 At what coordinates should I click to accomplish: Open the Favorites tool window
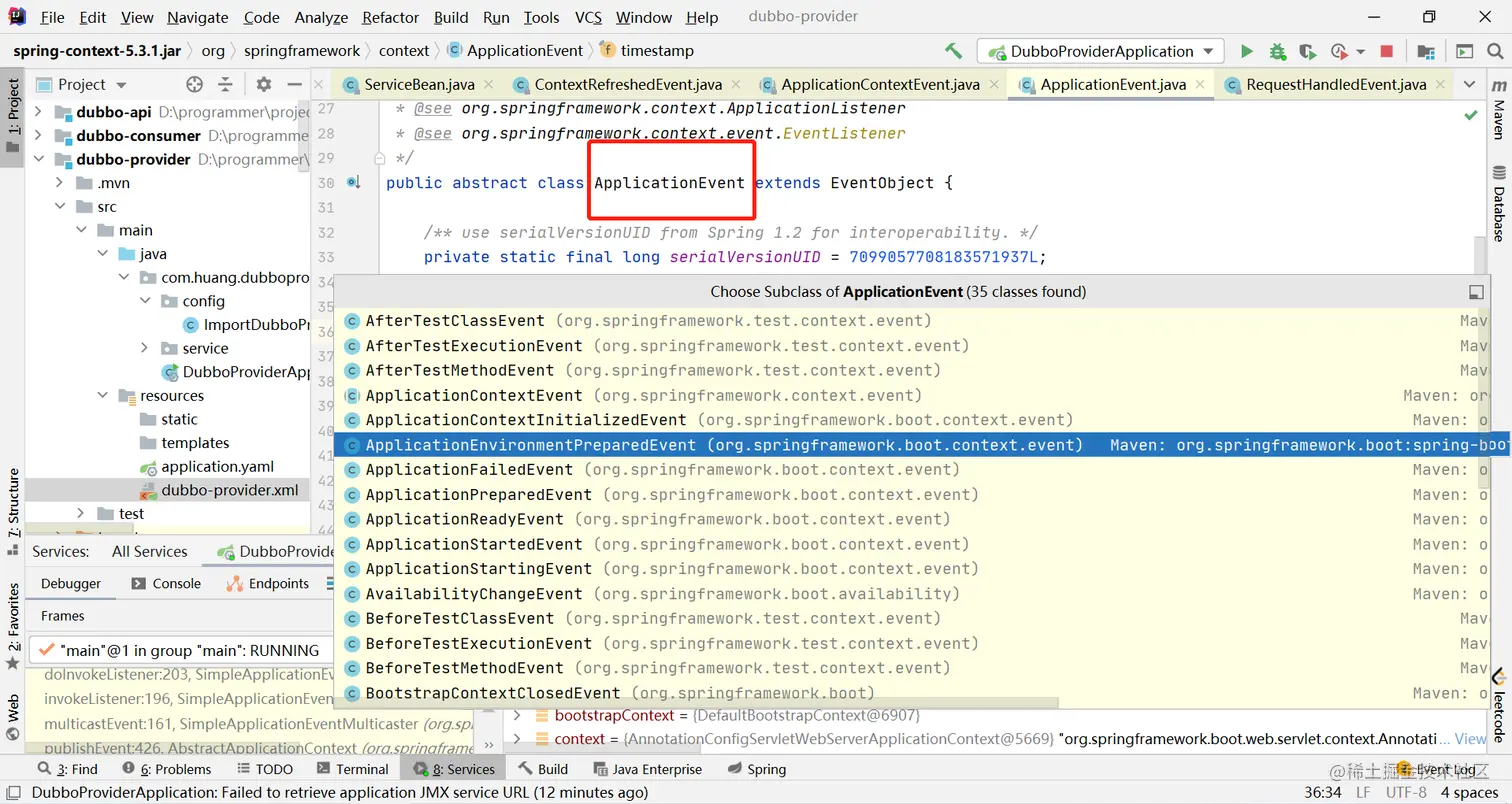coord(13,626)
